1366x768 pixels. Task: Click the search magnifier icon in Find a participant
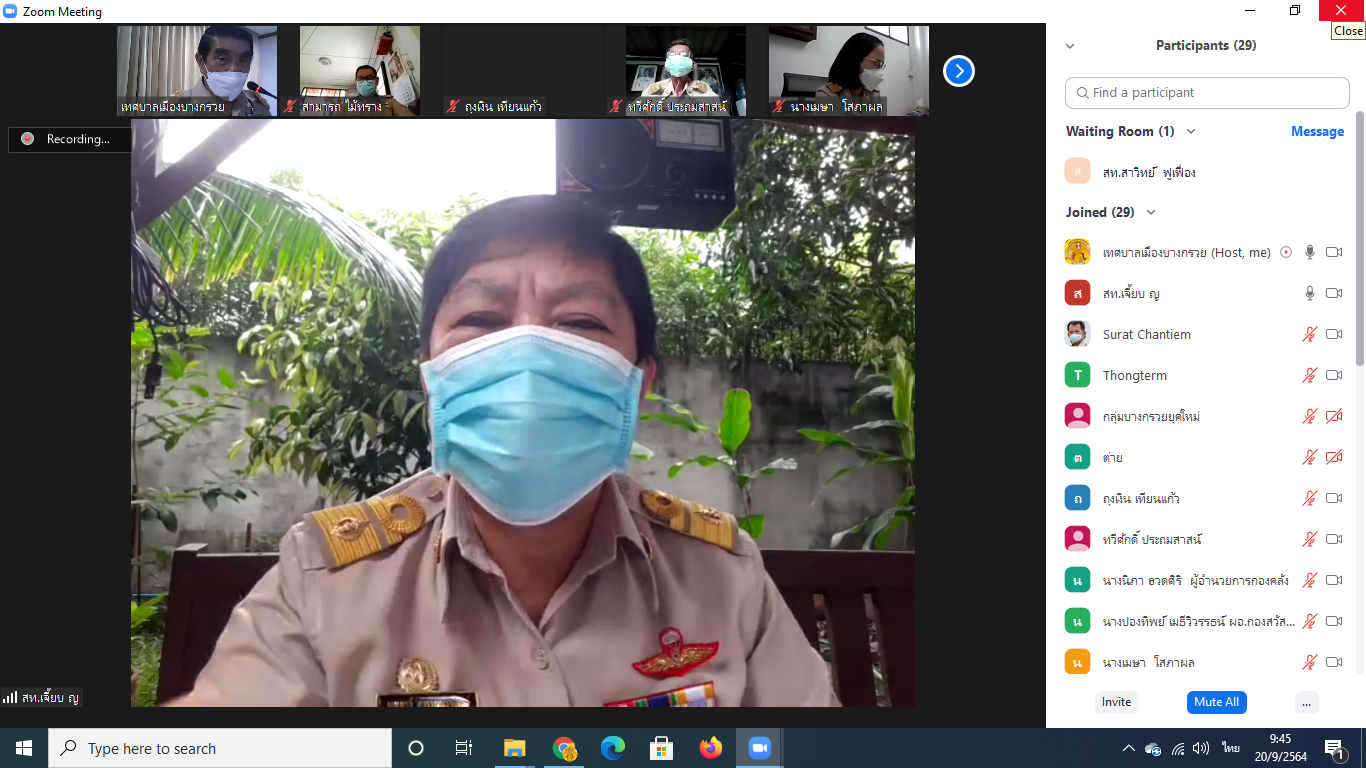point(1082,93)
